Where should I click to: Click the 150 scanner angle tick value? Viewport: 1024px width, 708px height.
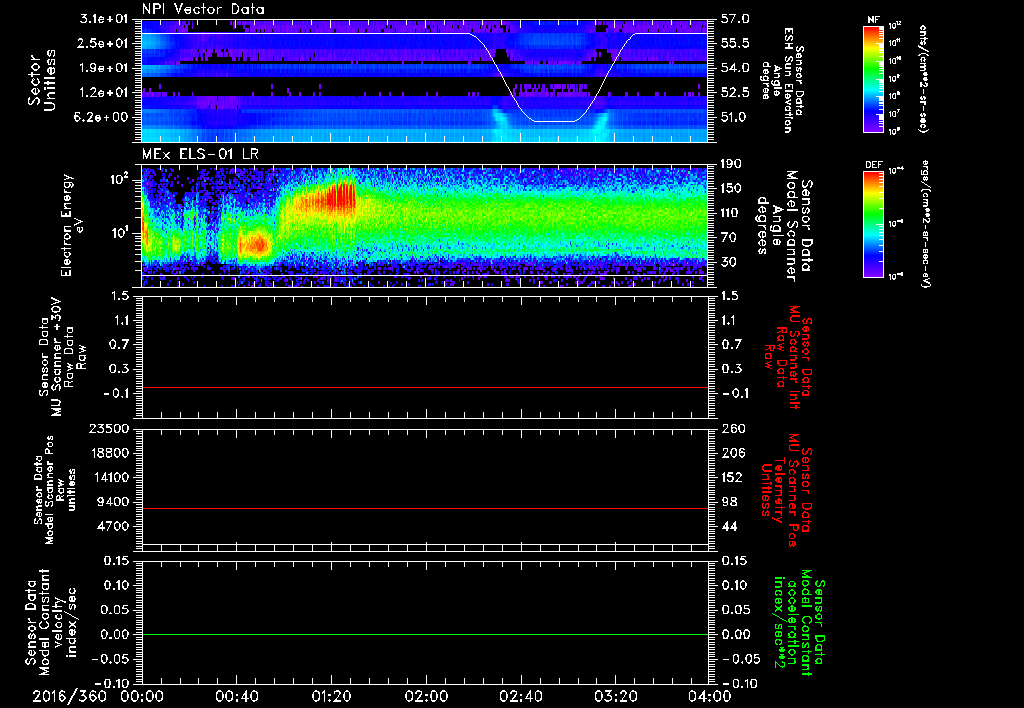tap(731, 188)
